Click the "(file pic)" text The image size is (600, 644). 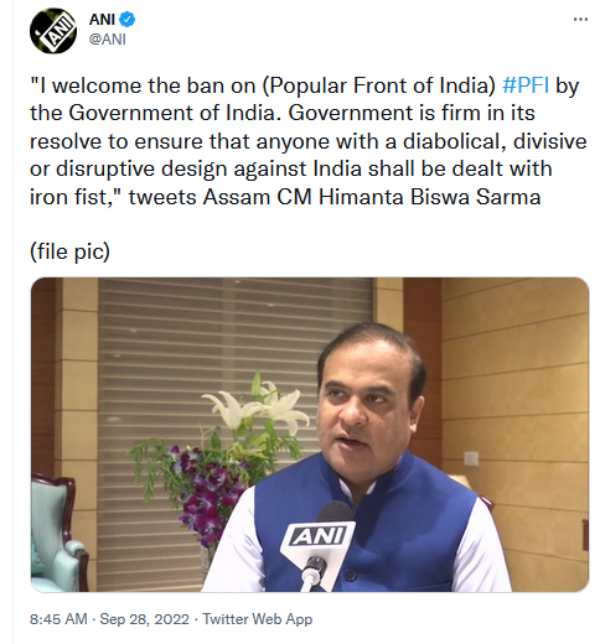coord(70,252)
